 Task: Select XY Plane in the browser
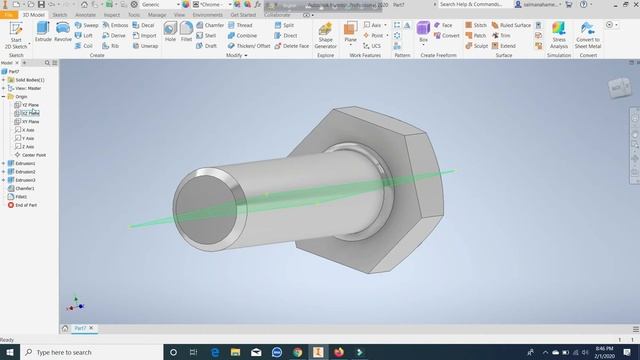[27, 122]
